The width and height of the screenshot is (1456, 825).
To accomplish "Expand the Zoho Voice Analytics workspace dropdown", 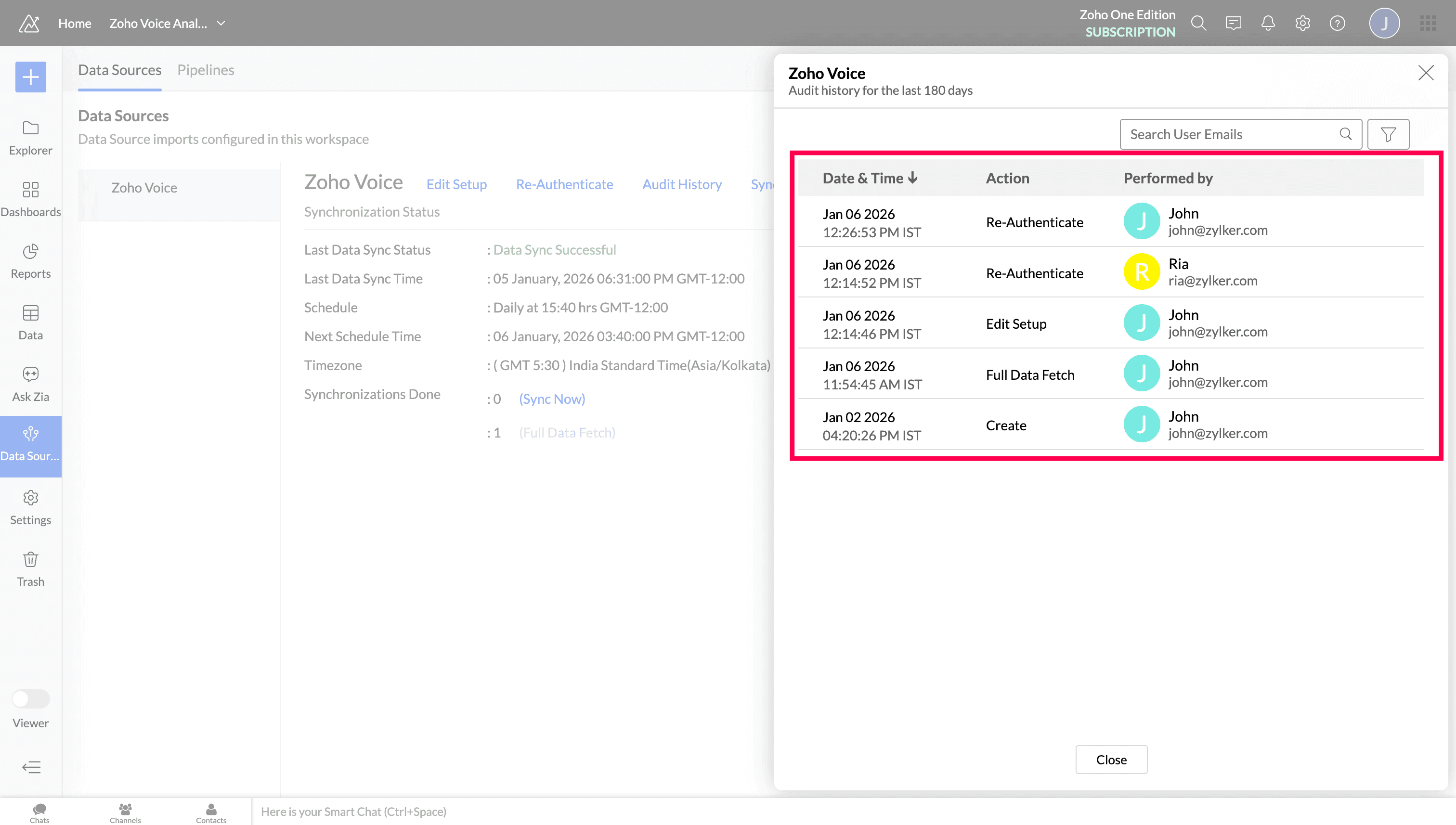I will coord(221,23).
